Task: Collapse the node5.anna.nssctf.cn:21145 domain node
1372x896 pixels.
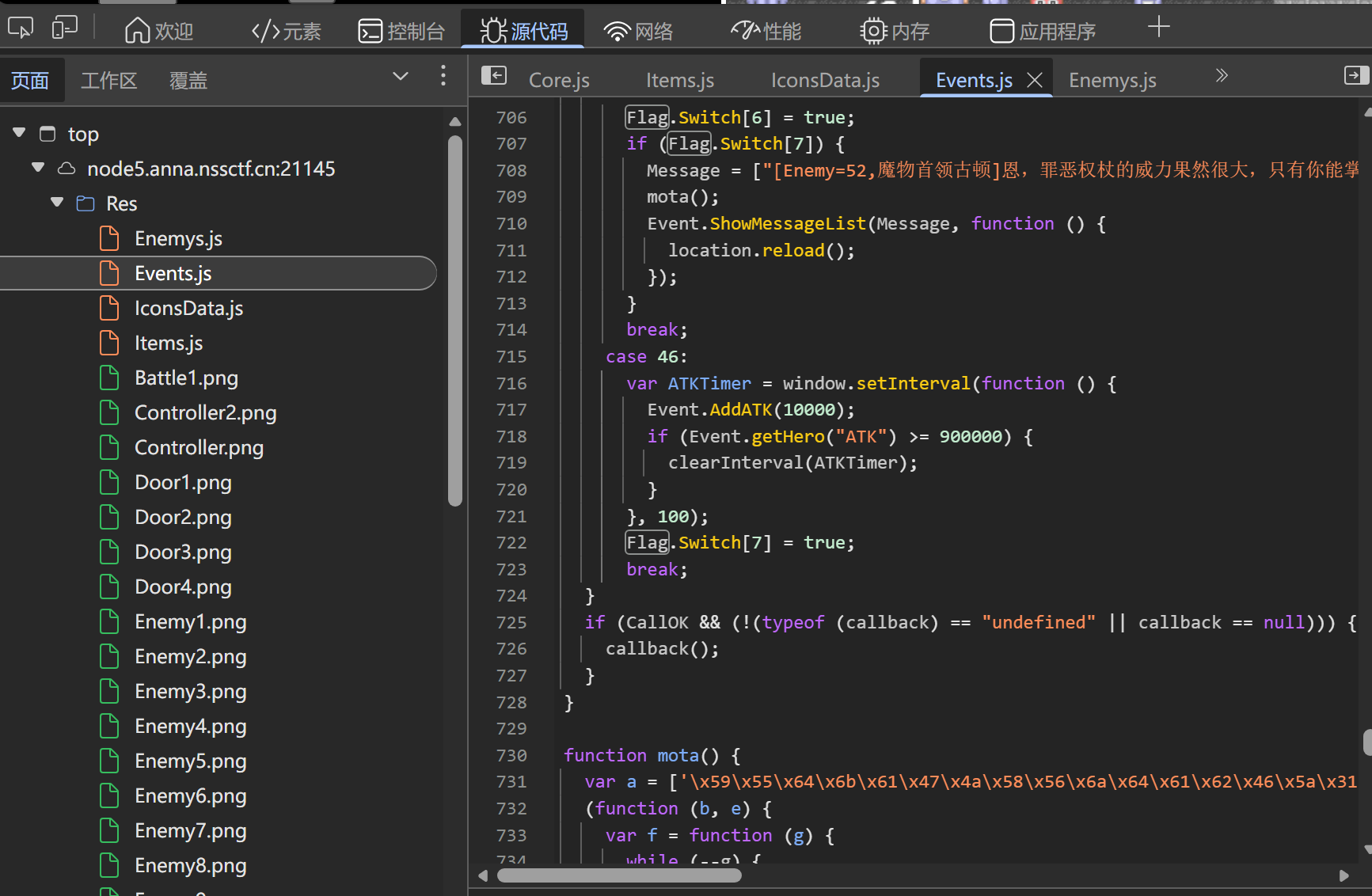Action: tap(38, 168)
